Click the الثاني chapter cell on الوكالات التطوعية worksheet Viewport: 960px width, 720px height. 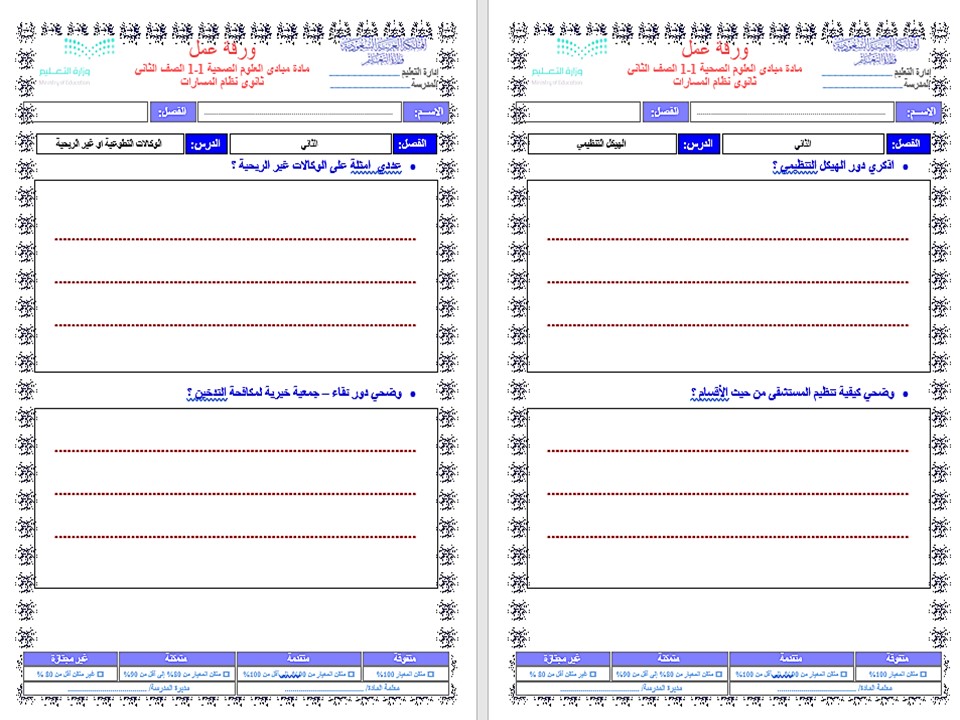coord(310,144)
